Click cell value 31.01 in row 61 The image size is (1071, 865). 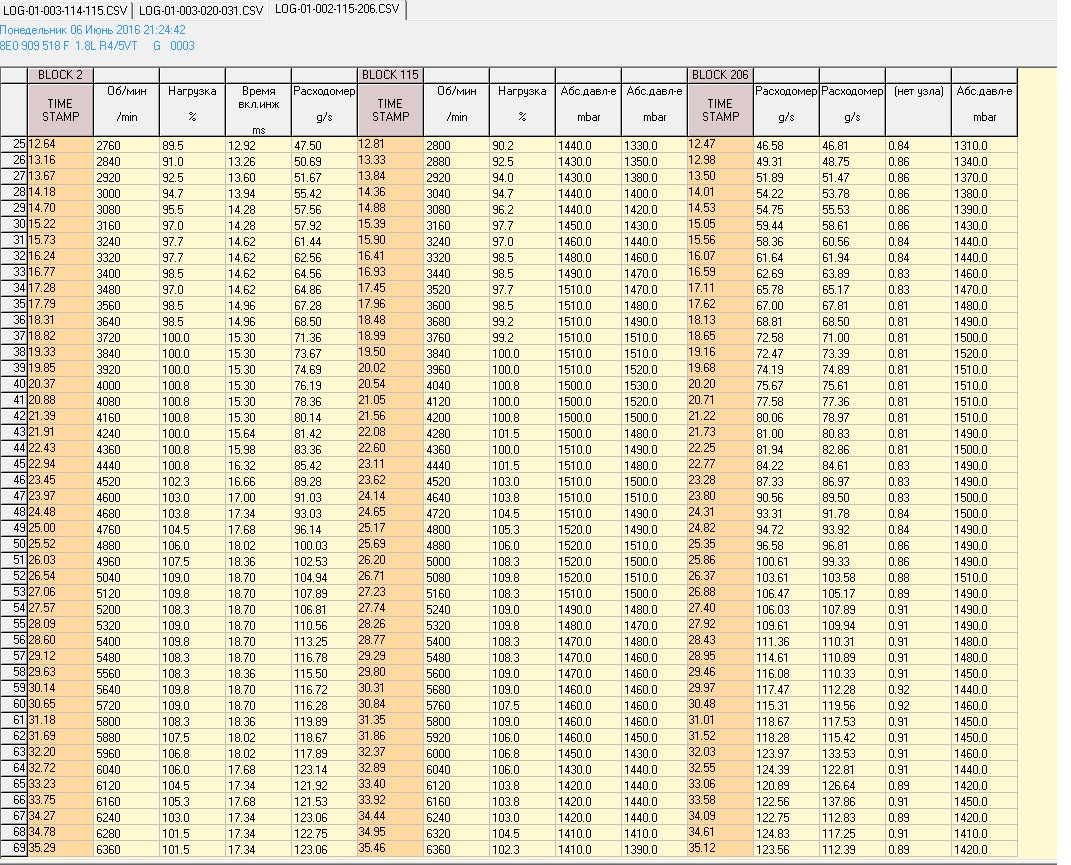(x=720, y=721)
